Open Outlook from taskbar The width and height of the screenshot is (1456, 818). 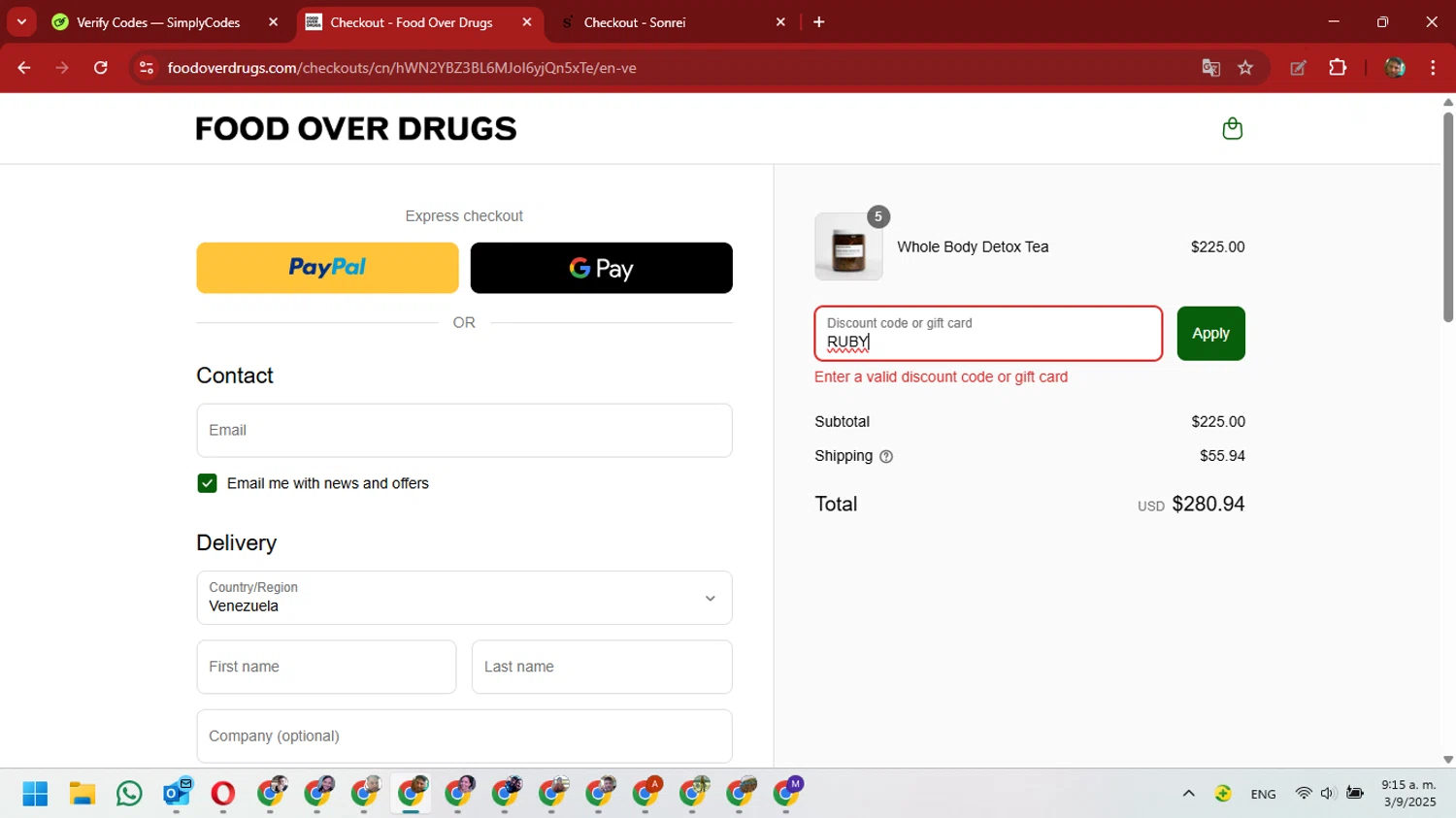(177, 794)
